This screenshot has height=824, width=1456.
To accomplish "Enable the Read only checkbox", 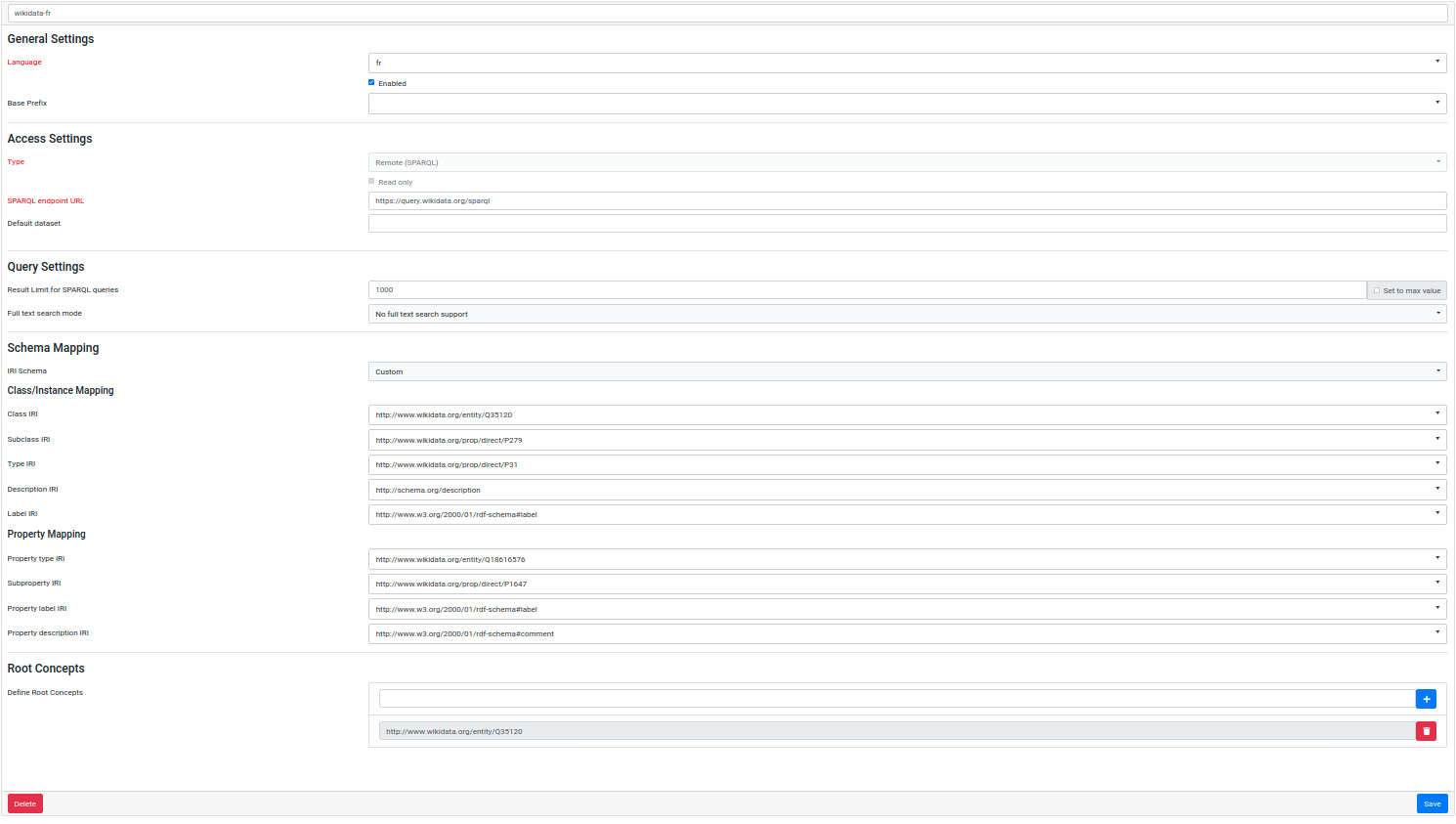I will [371, 181].
